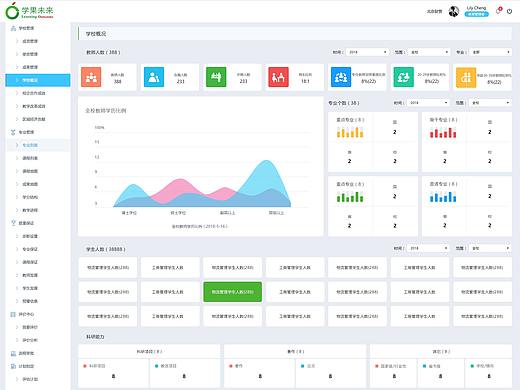Viewport: 520px width, 390px height.
Task: Click the 学校概况 page header title
Action: (x=96, y=34)
